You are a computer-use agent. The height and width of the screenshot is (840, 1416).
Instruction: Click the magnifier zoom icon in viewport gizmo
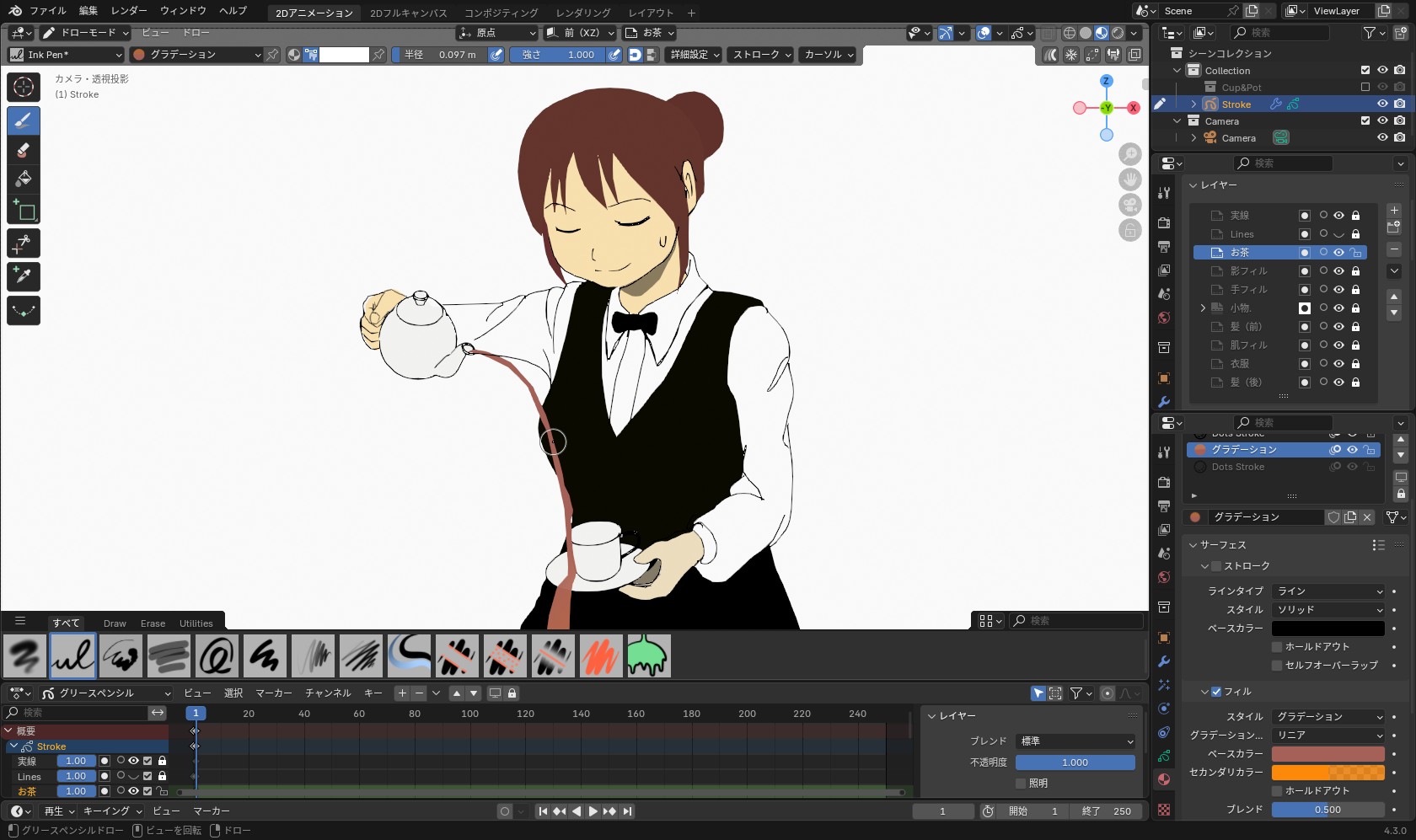(x=1130, y=154)
